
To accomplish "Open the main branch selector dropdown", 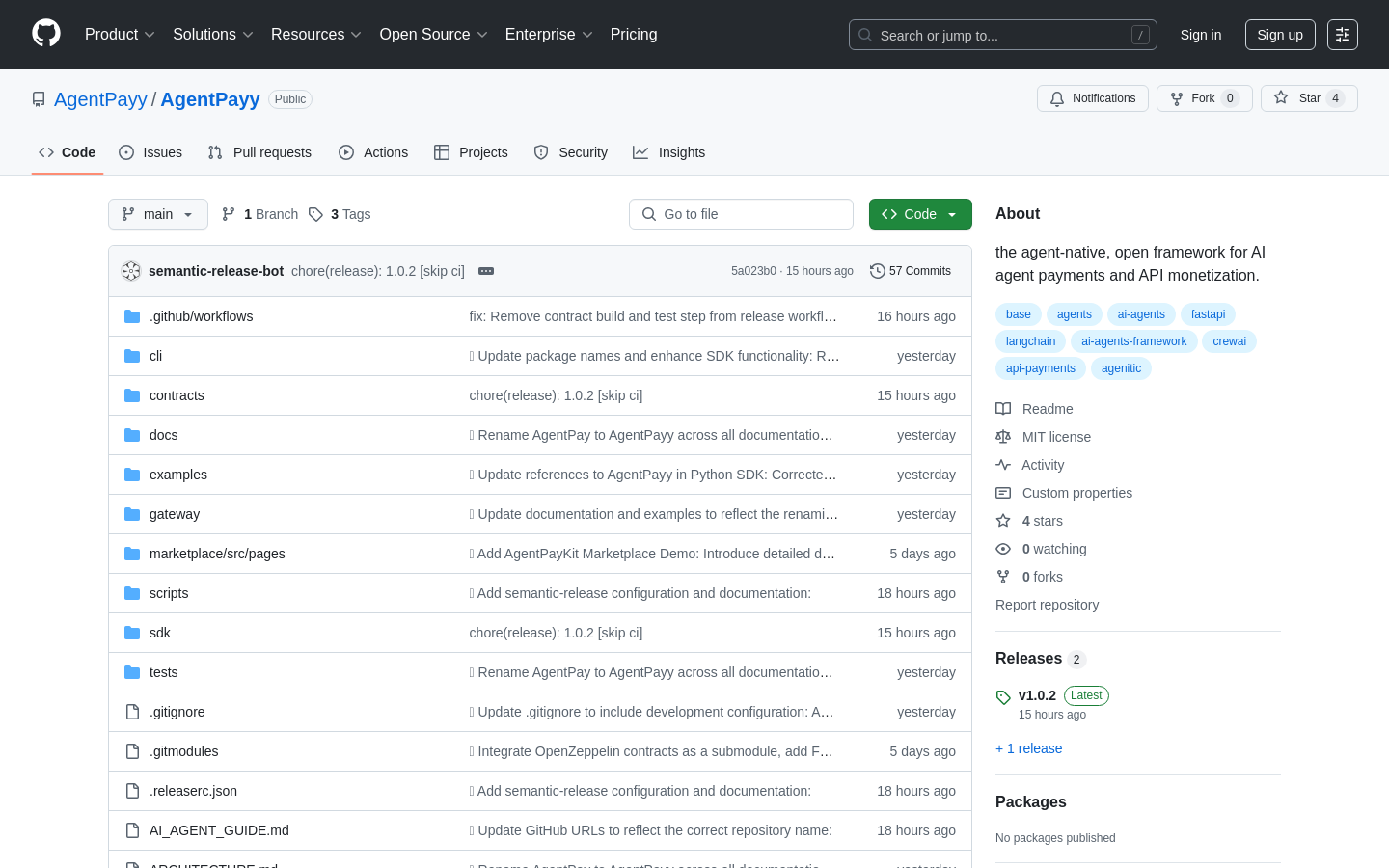I will [x=158, y=214].
